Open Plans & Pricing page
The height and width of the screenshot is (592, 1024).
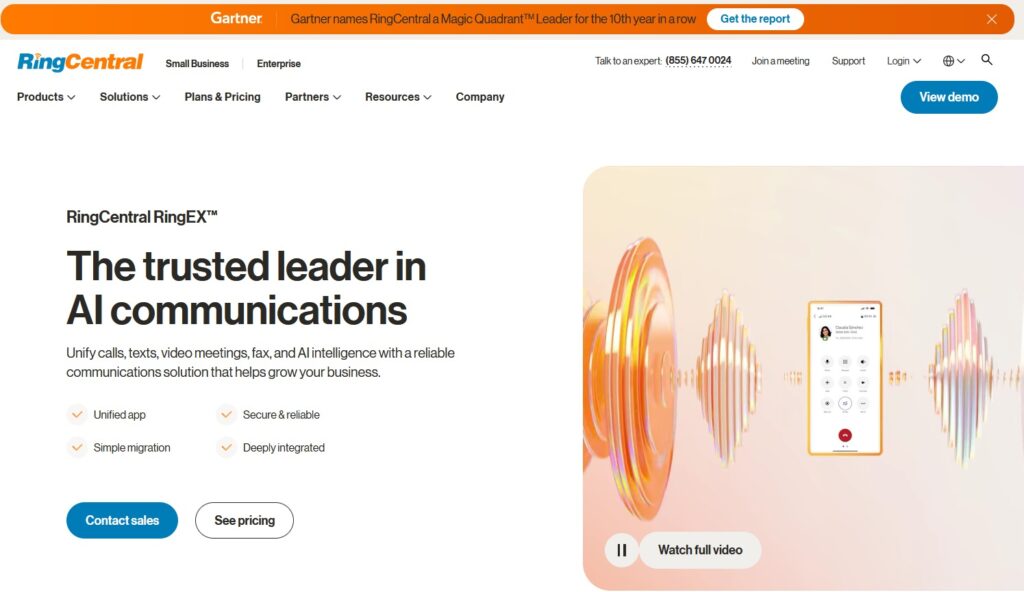(x=222, y=97)
